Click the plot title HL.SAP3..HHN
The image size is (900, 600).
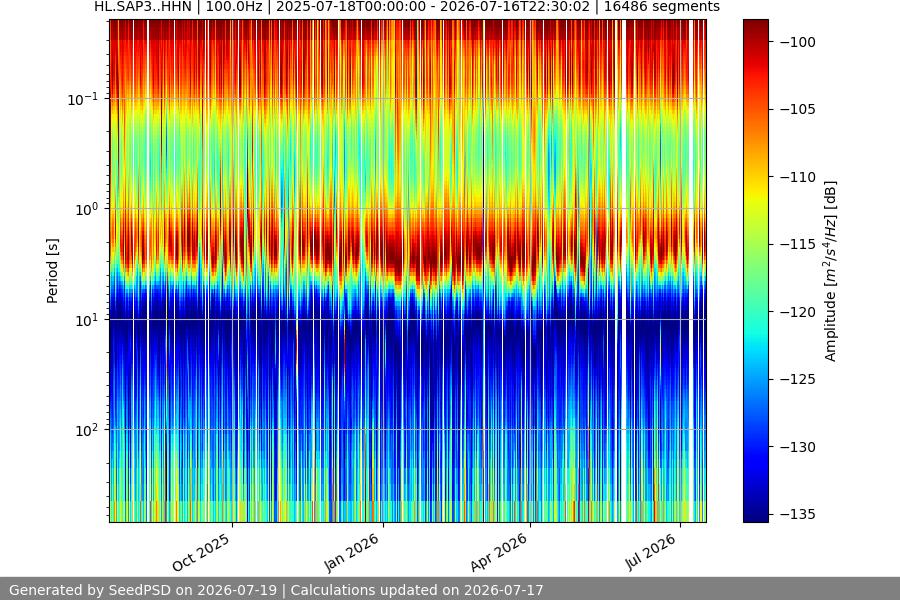142,7
